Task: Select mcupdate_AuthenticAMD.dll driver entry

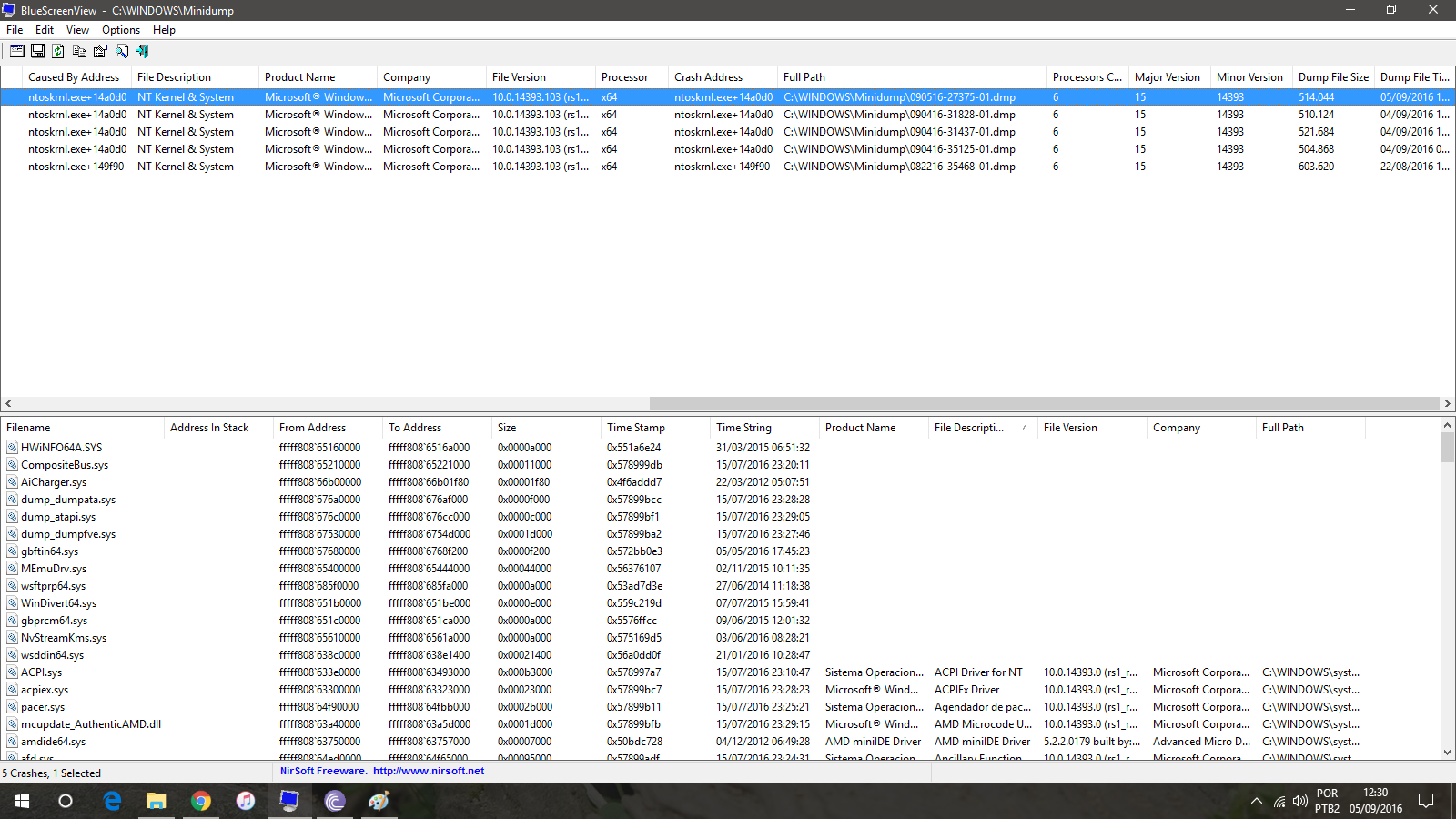Action: tap(91, 724)
